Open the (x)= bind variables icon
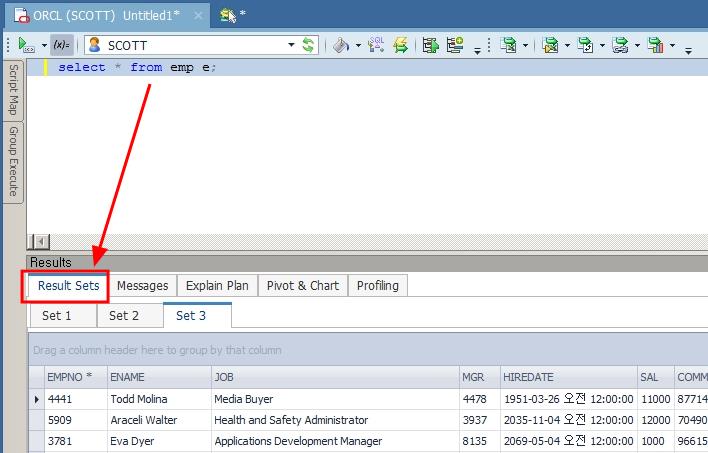708x453 pixels. point(62,45)
